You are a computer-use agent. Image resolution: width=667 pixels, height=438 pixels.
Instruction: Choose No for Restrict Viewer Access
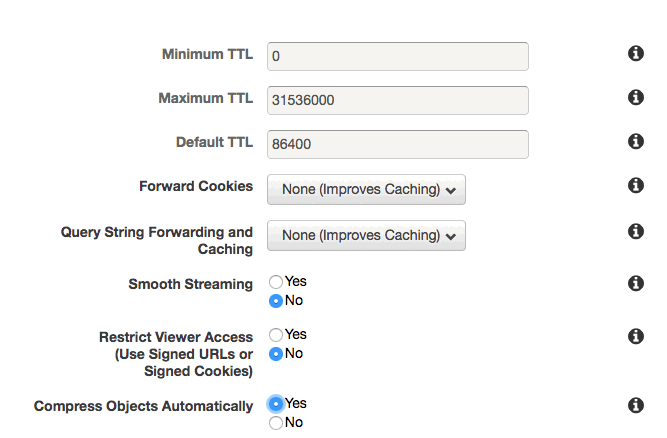tap(276, 354)
